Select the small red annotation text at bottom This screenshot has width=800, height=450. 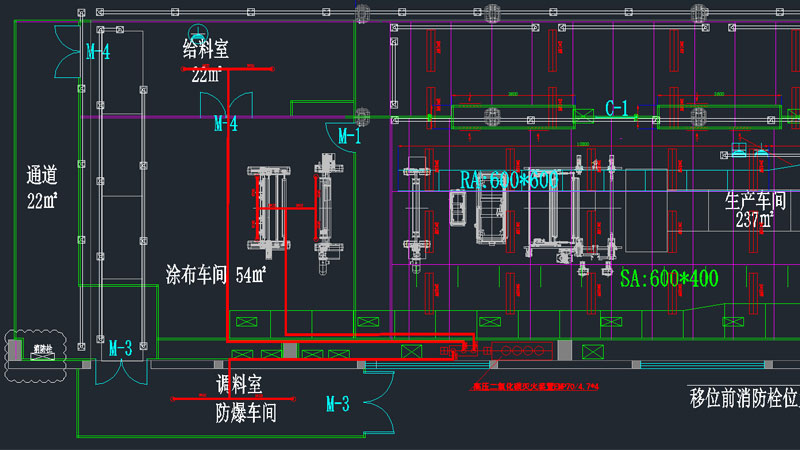point(533,386)
